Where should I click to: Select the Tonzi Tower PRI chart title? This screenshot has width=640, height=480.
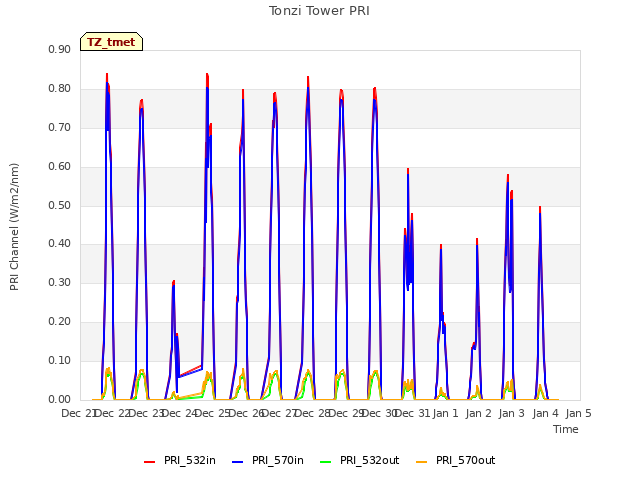click(319, 11)
